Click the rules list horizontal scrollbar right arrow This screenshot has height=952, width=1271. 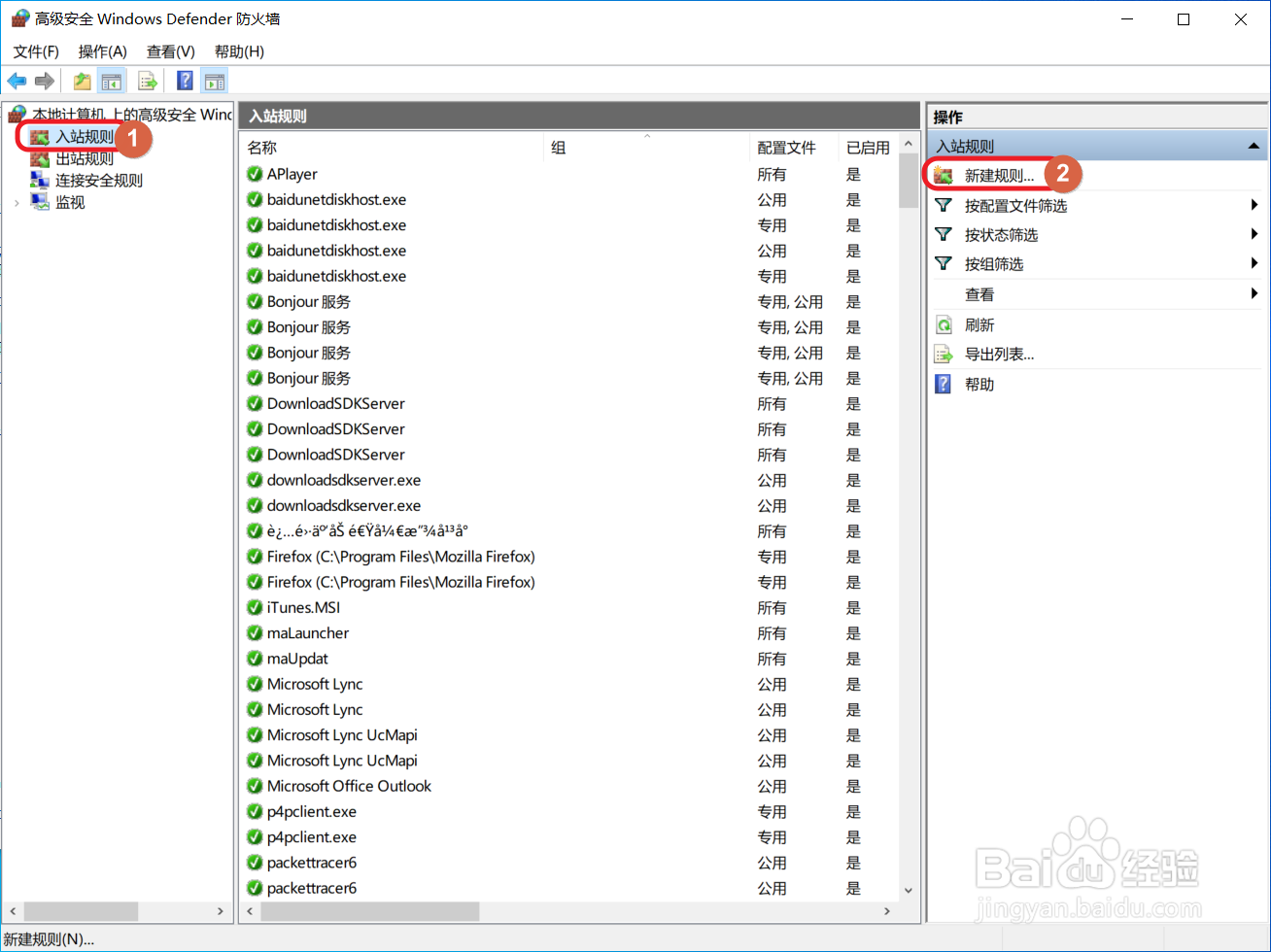(x=887, y=911)
